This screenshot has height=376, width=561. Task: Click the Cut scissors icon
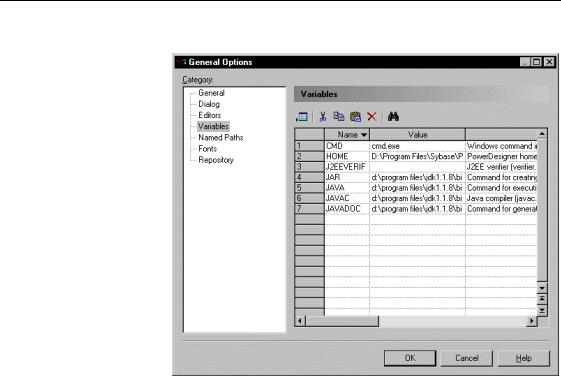(323, 117)
